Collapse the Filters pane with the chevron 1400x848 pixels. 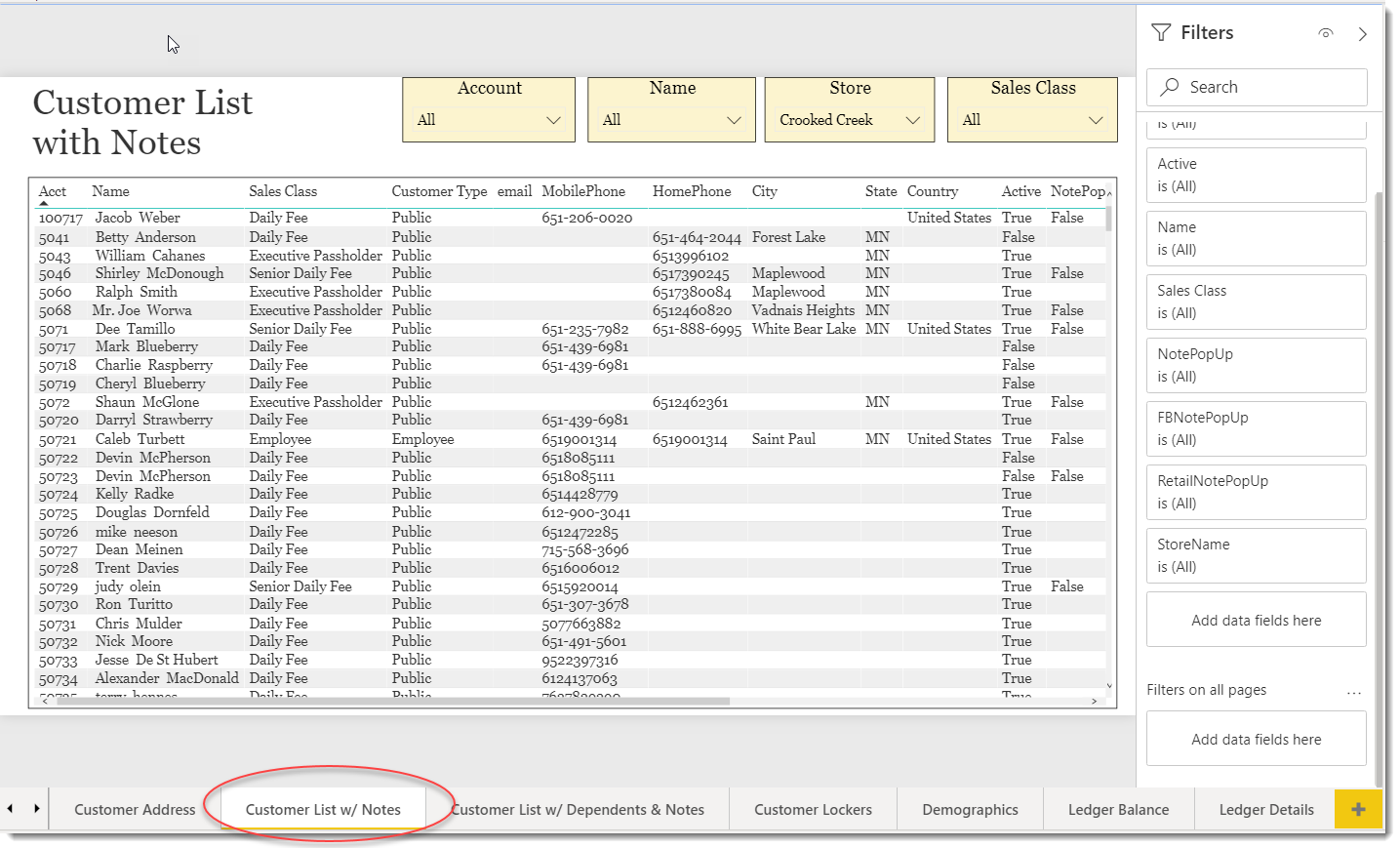[1363, 34]
